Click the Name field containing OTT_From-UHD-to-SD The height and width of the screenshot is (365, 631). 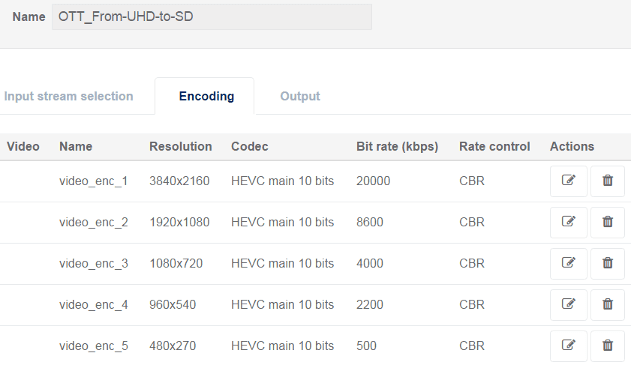click(212, 17)
